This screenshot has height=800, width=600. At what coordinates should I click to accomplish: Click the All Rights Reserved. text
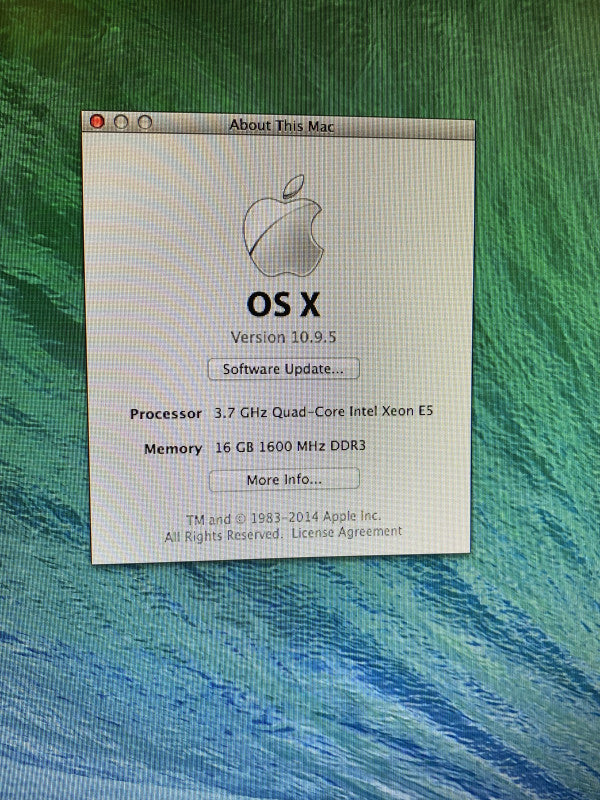(223, 536)
